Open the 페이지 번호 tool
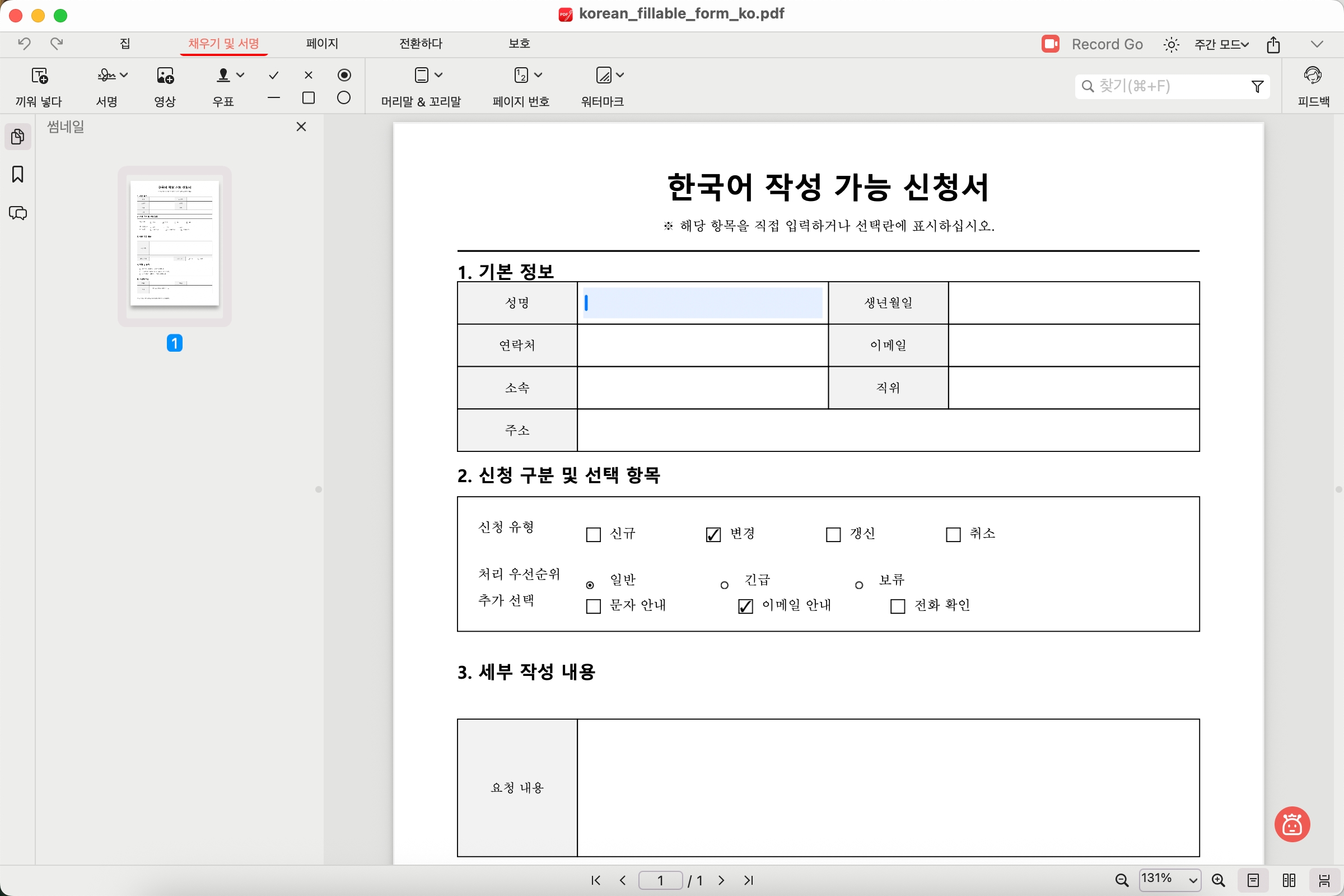Screen dimensions: 1344x896 (521, 86)
